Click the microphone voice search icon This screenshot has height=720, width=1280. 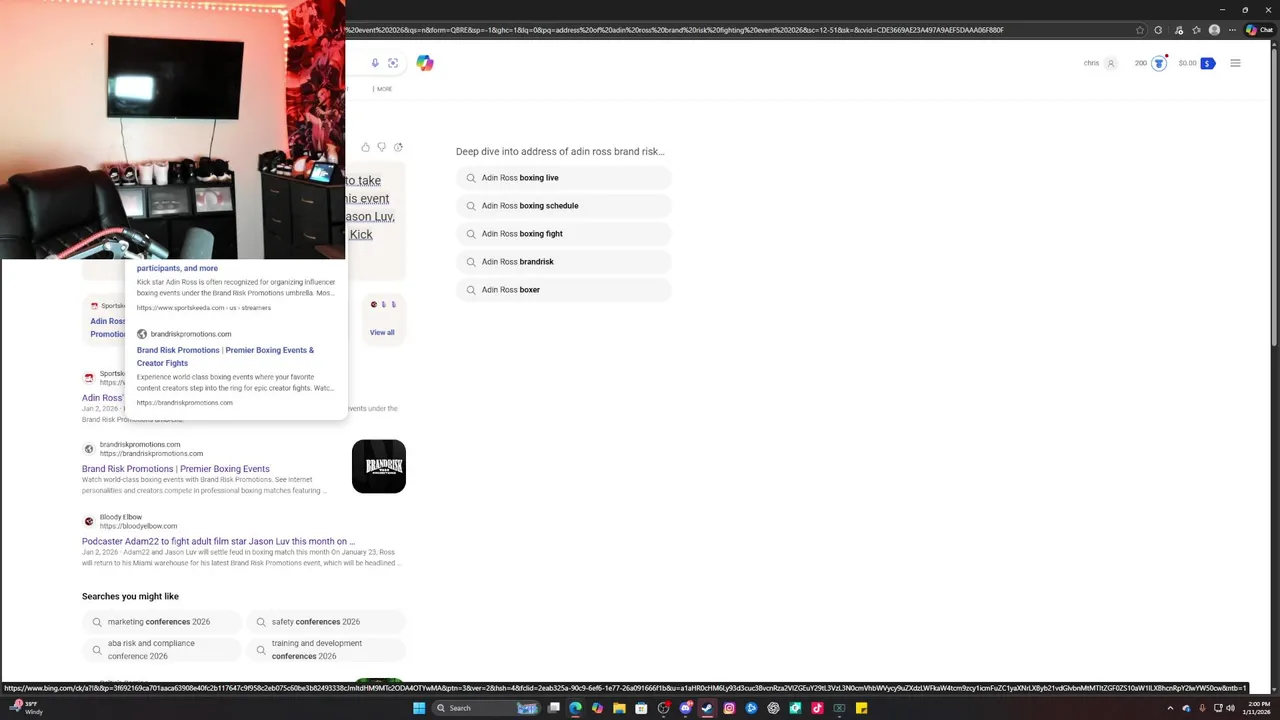(375, 63)
